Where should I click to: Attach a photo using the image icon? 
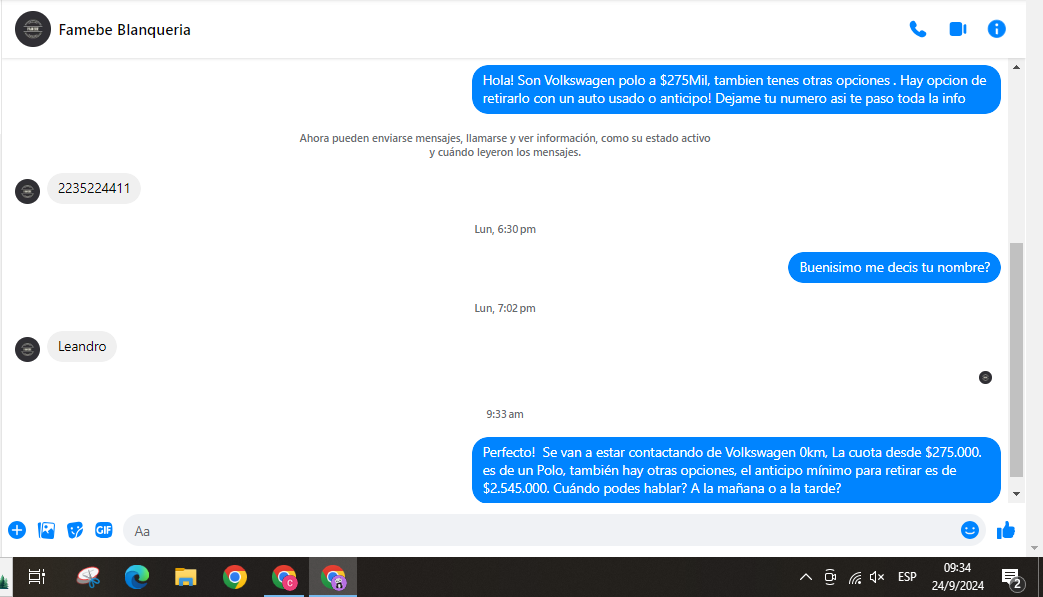coord(46,530)
